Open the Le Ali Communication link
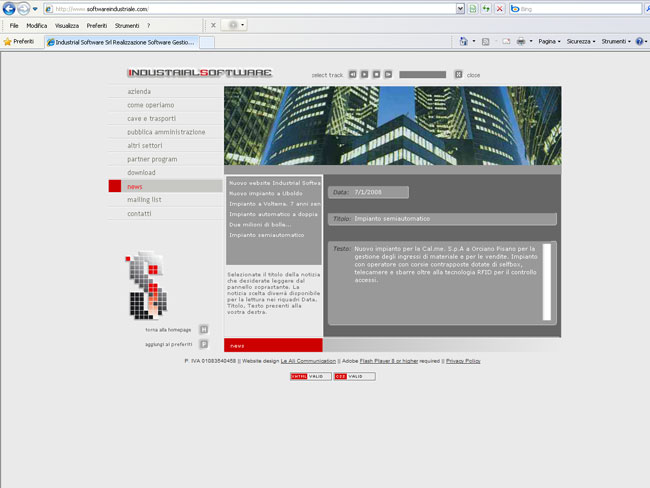Viewport: 650px width, 488px height. tap(308, 361)
